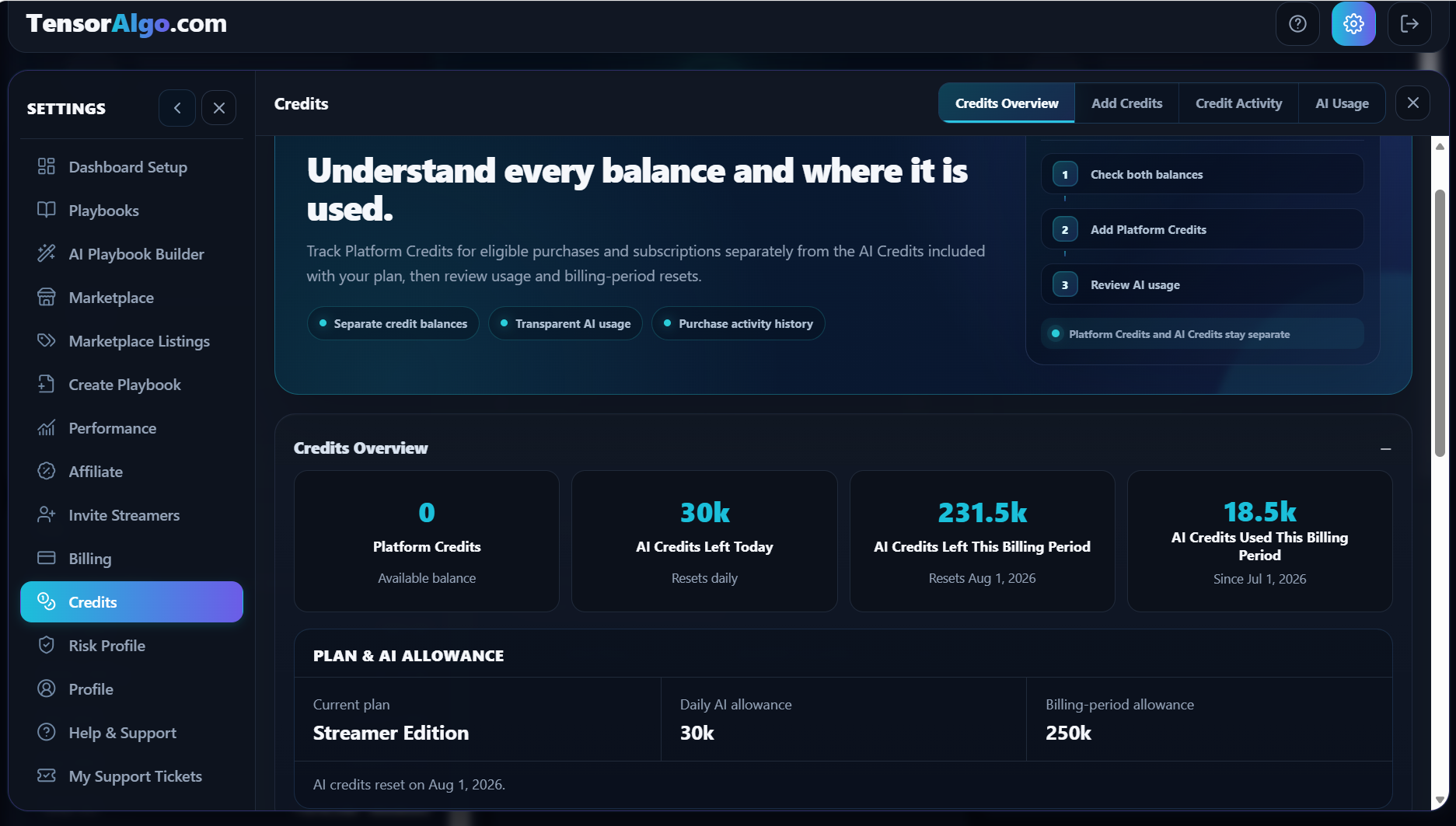Select Invite Streamers in sidebar
This screenshot has width=1456, height=826.
click(x=131, y=515)
